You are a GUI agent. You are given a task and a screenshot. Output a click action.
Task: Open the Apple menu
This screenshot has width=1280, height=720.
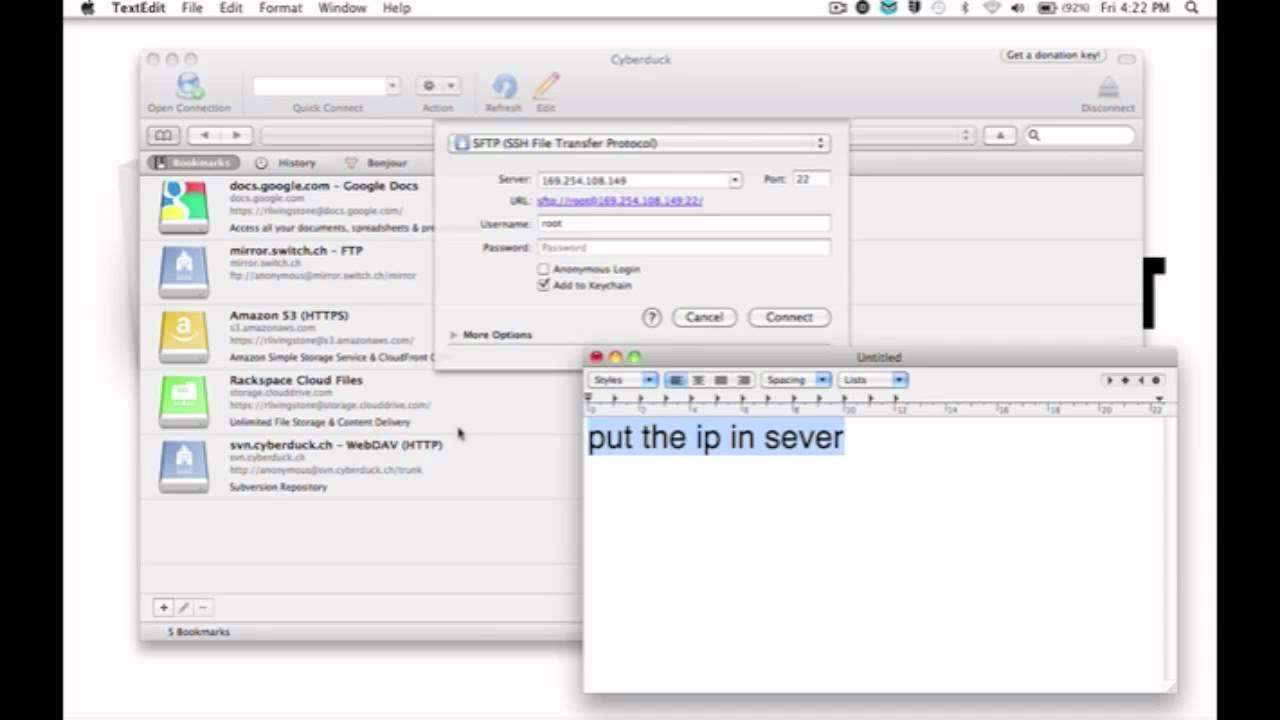(x=87, y=8)
